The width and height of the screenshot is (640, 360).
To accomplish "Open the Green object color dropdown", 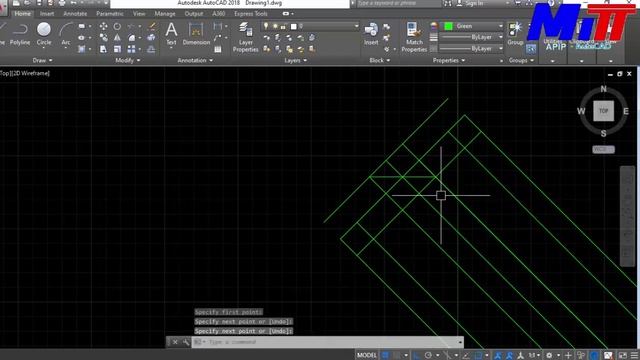I will [500, 26].
